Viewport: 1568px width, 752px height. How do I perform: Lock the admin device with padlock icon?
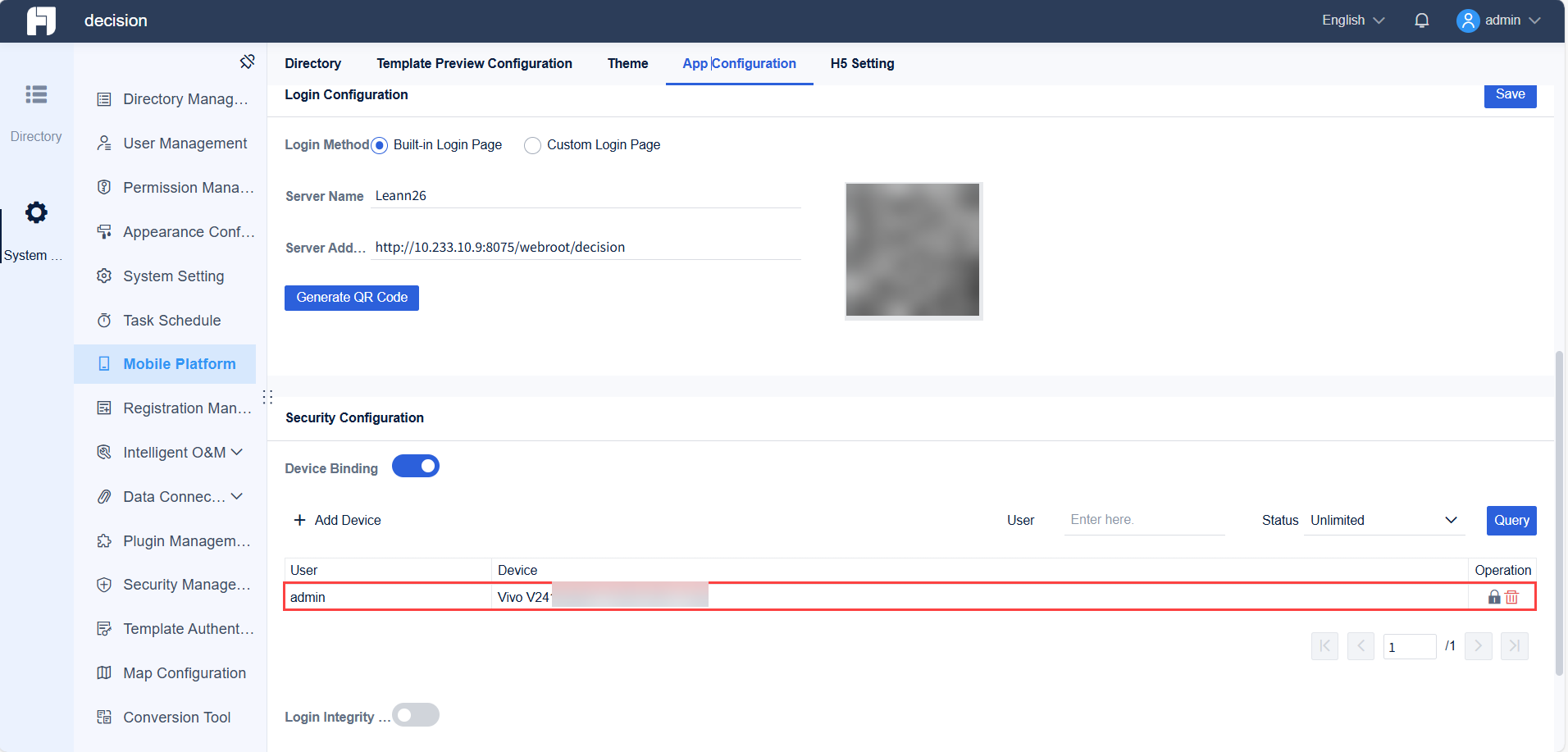(1494, 597)
